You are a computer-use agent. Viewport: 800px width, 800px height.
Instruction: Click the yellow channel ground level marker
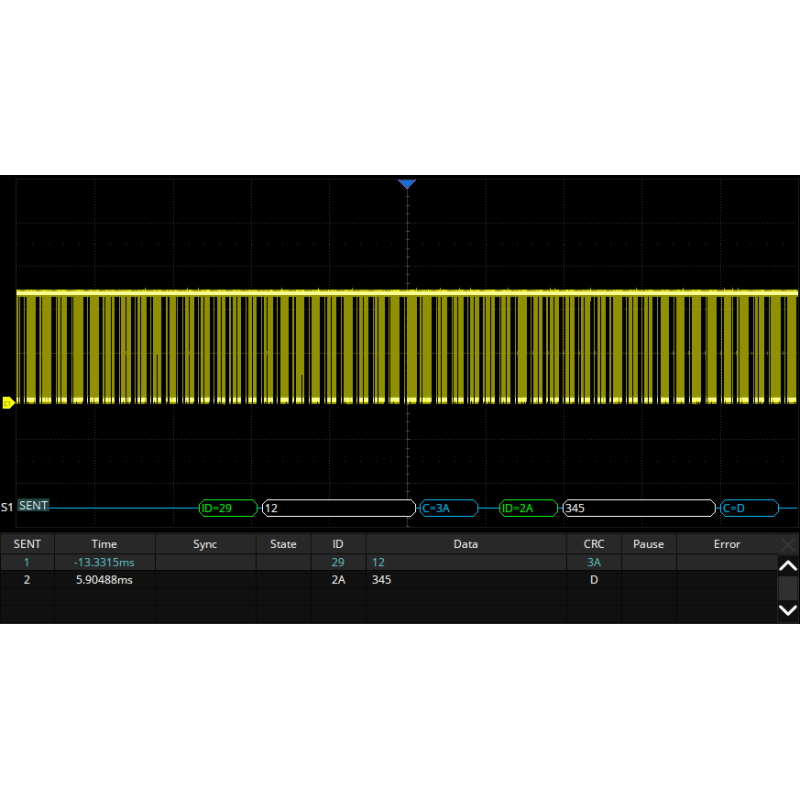pos(6,403)
